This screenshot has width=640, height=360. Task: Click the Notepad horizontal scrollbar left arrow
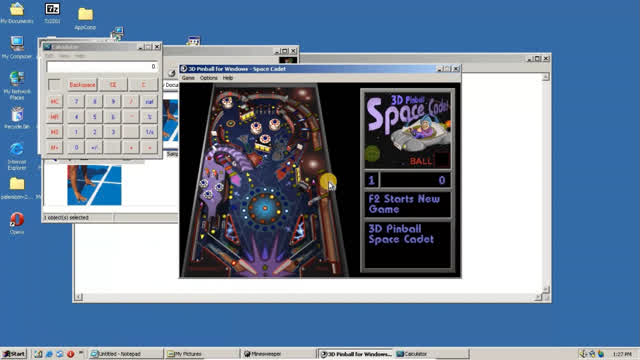point(79,297)
